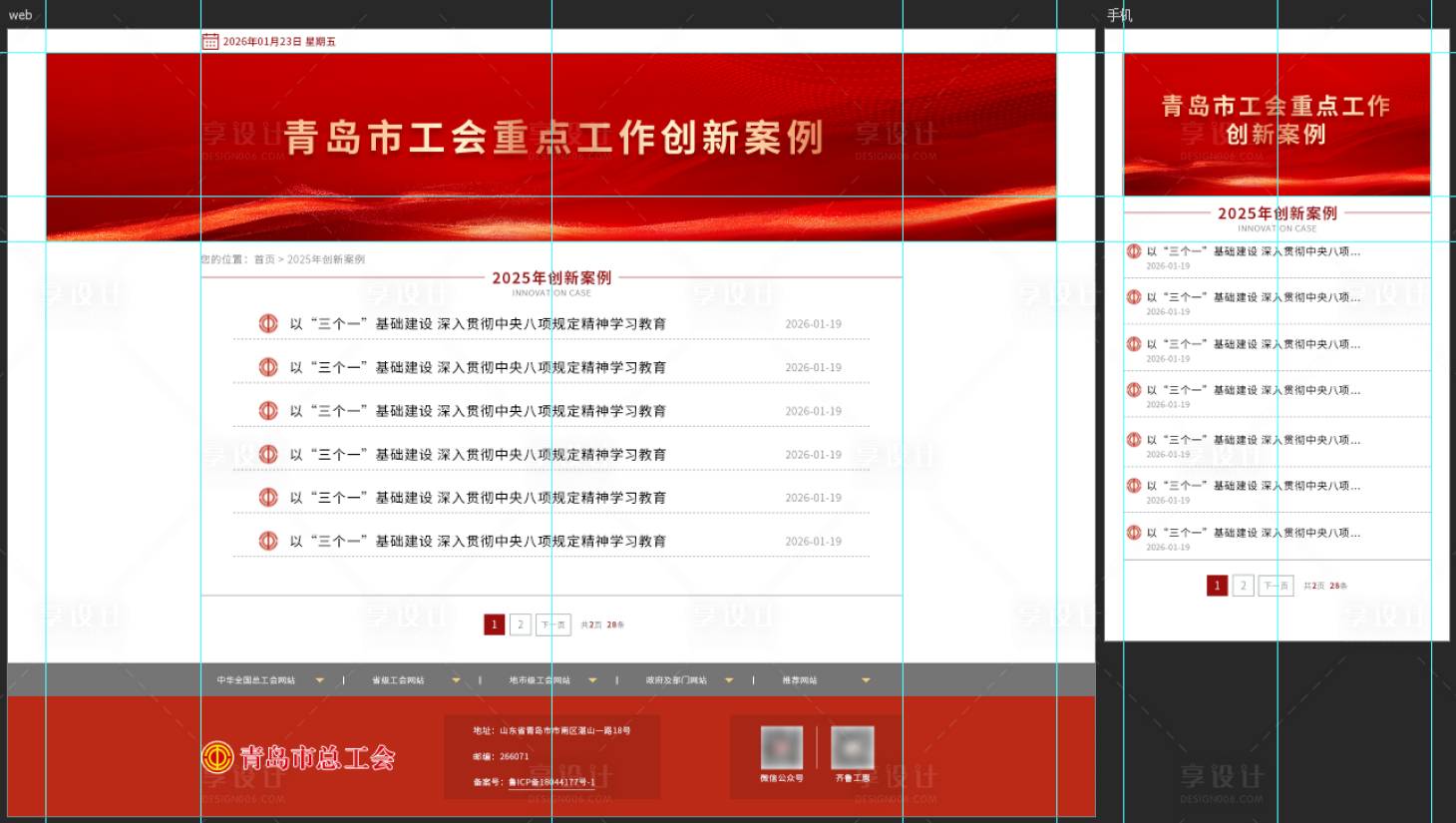1456x823 pixels.
Task: Click the red union emblem before the first web article
Action: 268,323
